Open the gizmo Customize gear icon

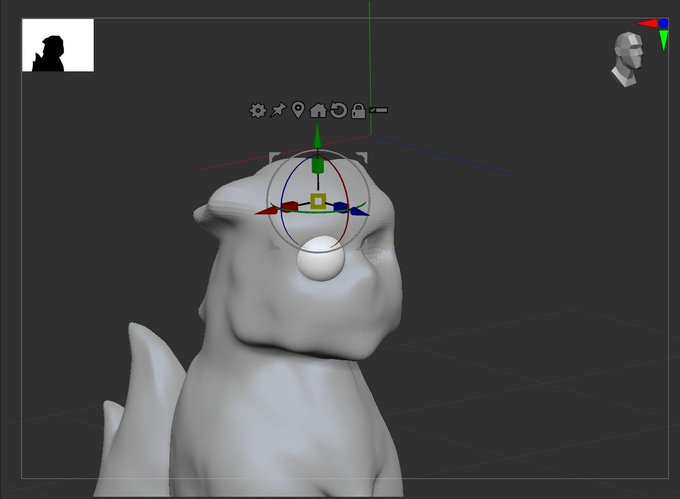click(258, 111)
